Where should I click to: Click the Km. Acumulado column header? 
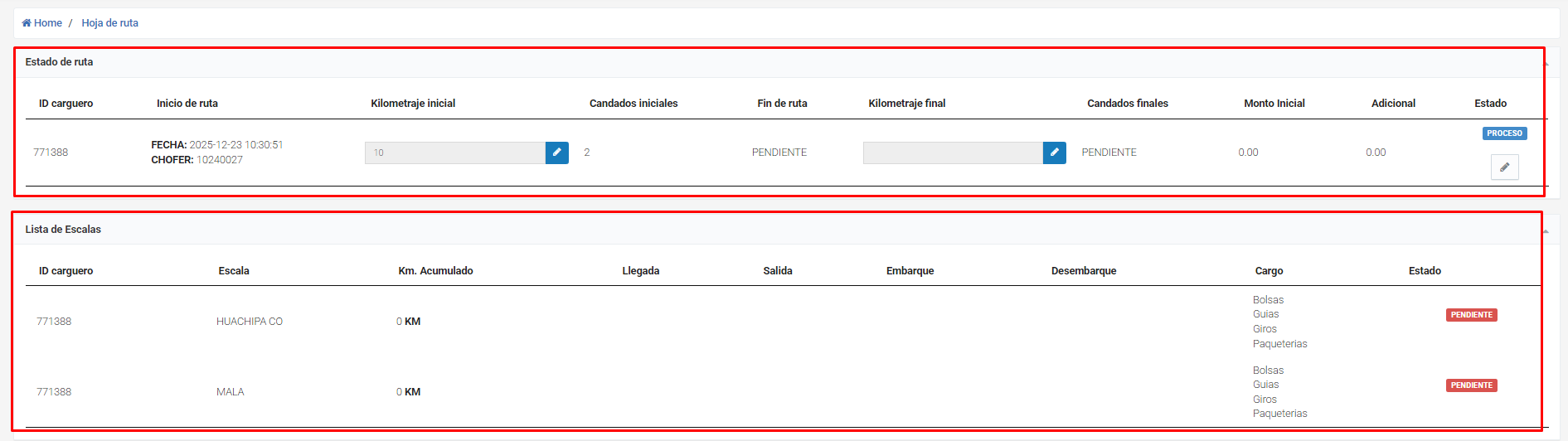click(435, 271)
